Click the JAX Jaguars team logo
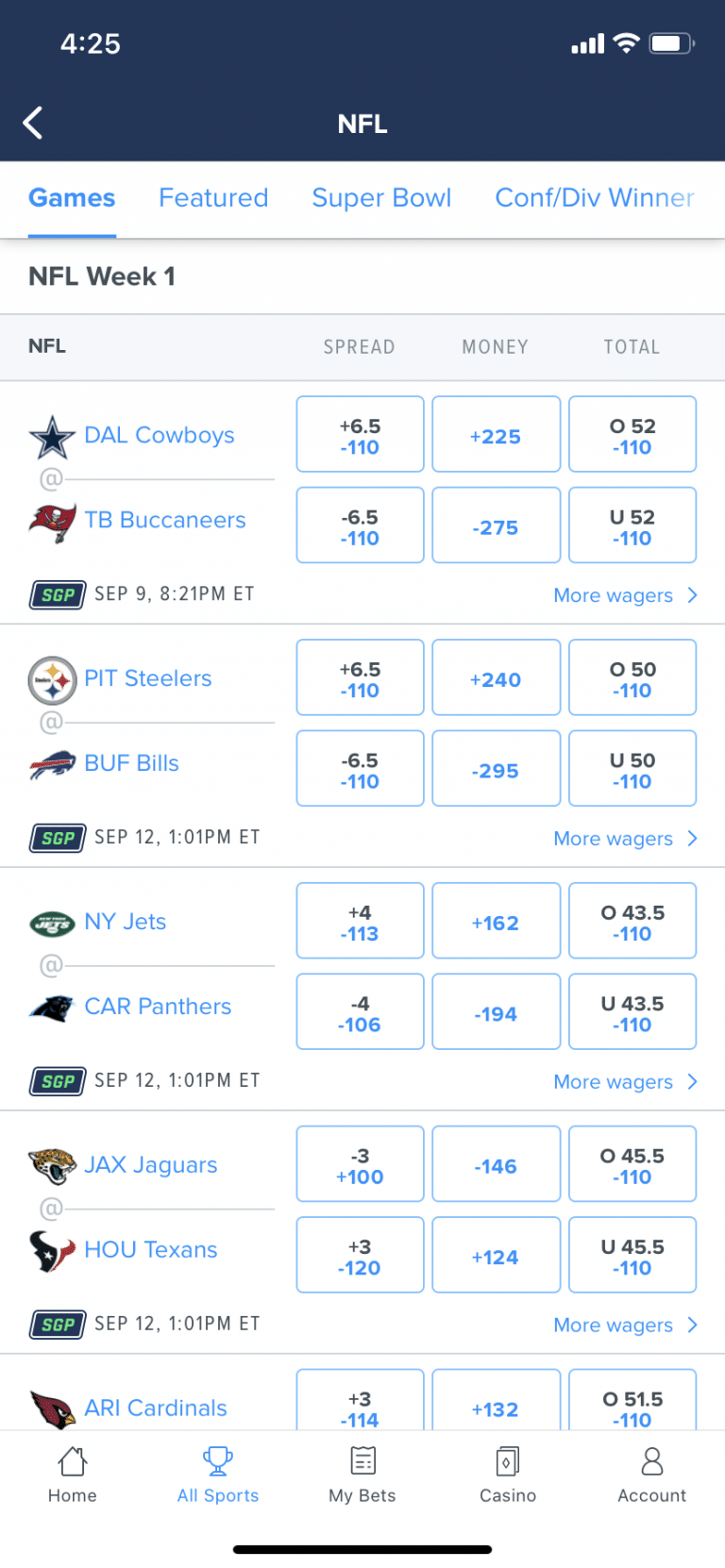This screenshot has width=725, height=1568. [53, 1164]
